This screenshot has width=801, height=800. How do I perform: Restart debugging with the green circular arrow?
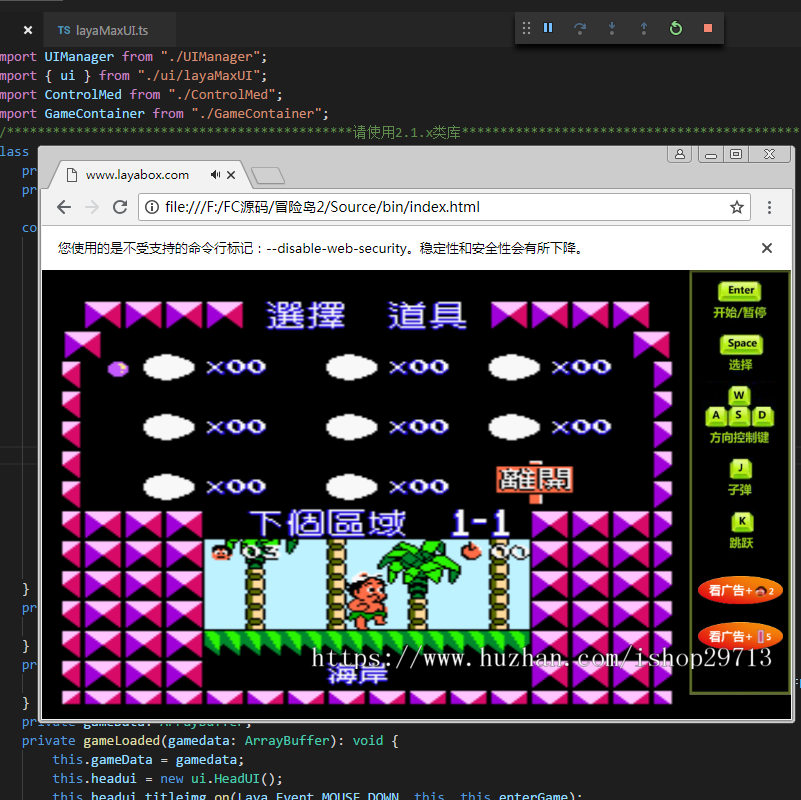676,28
